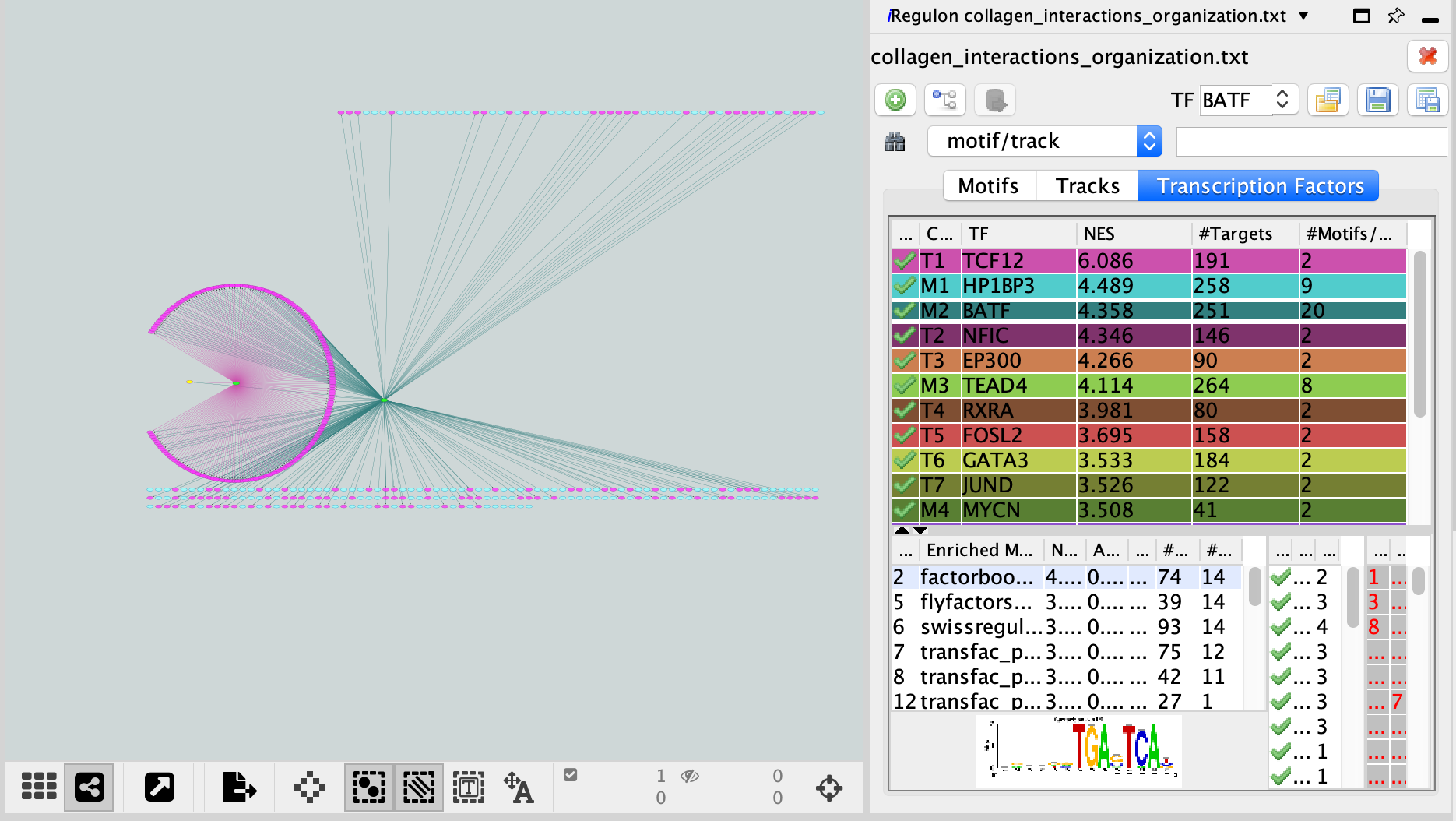Sort by the NES column header
The image size is (1456, 821).
coord(1134,234)
